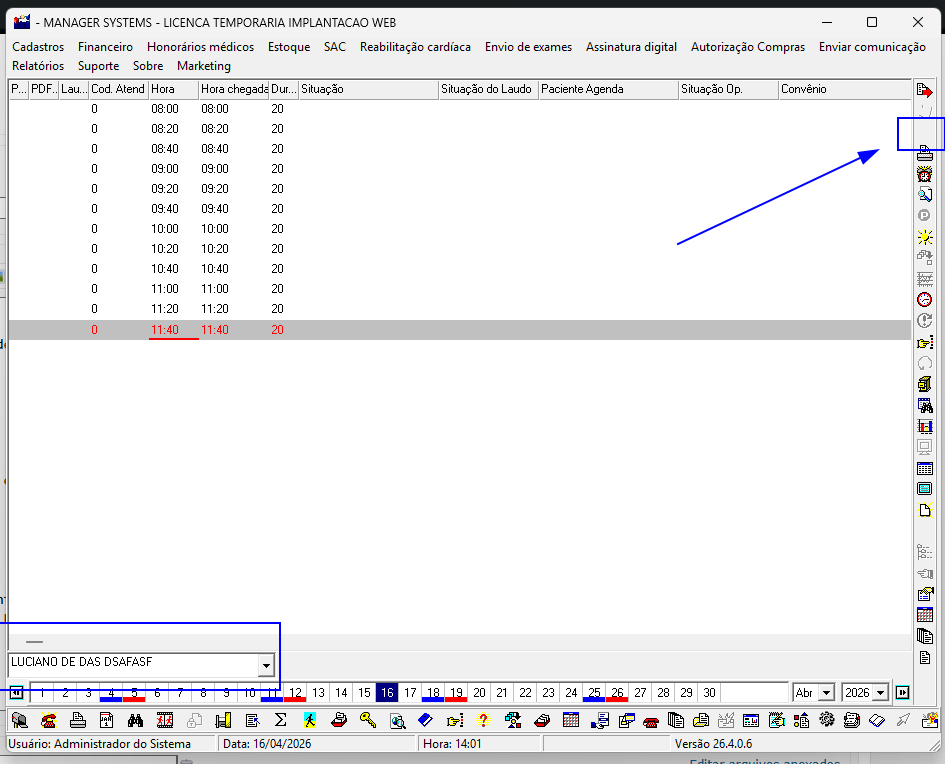Select day 30 in the day strip
The width and height of the screenshot is (945, 764).
pos(709,693)
